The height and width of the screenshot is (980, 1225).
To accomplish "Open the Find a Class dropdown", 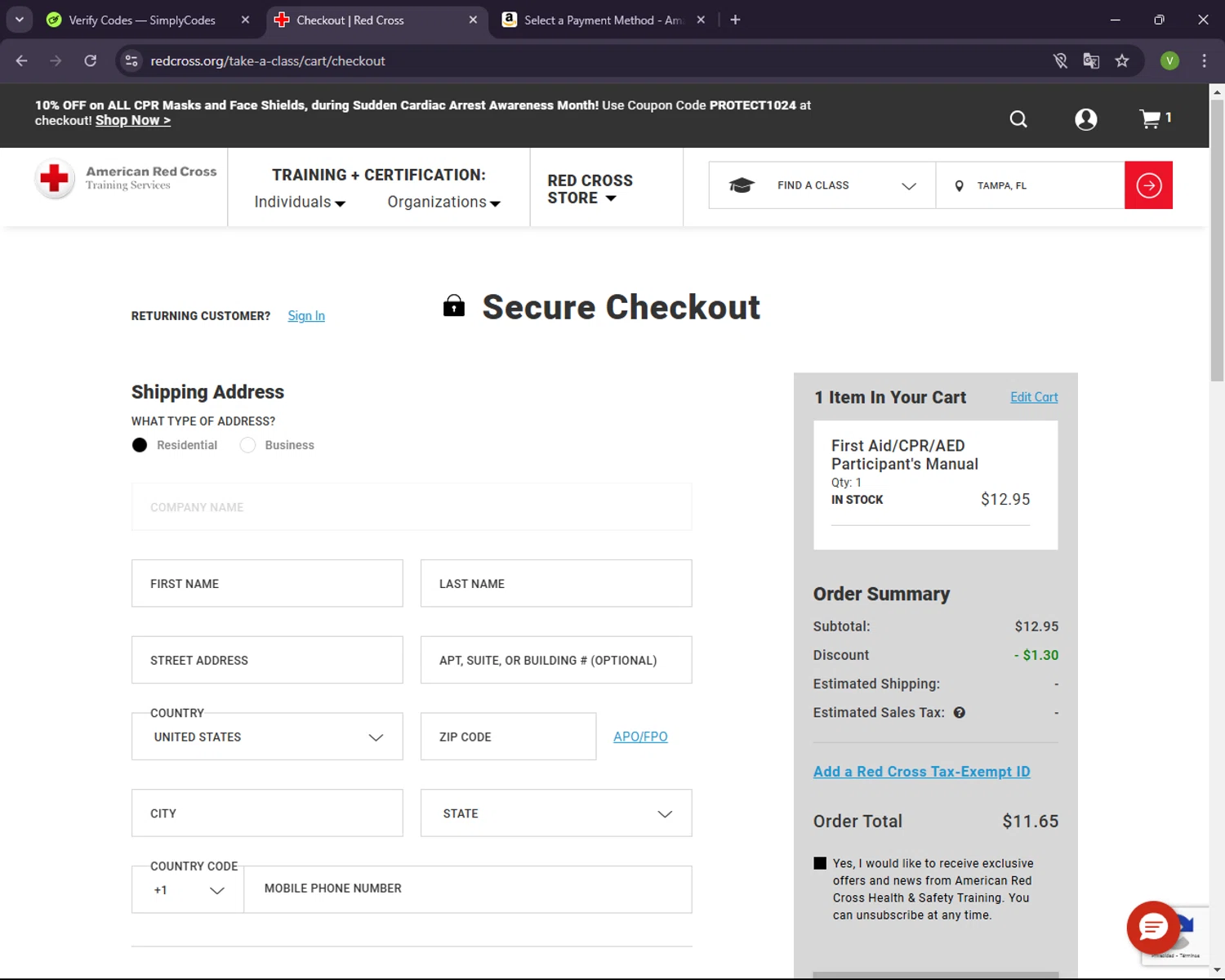I will click(822, 185).
